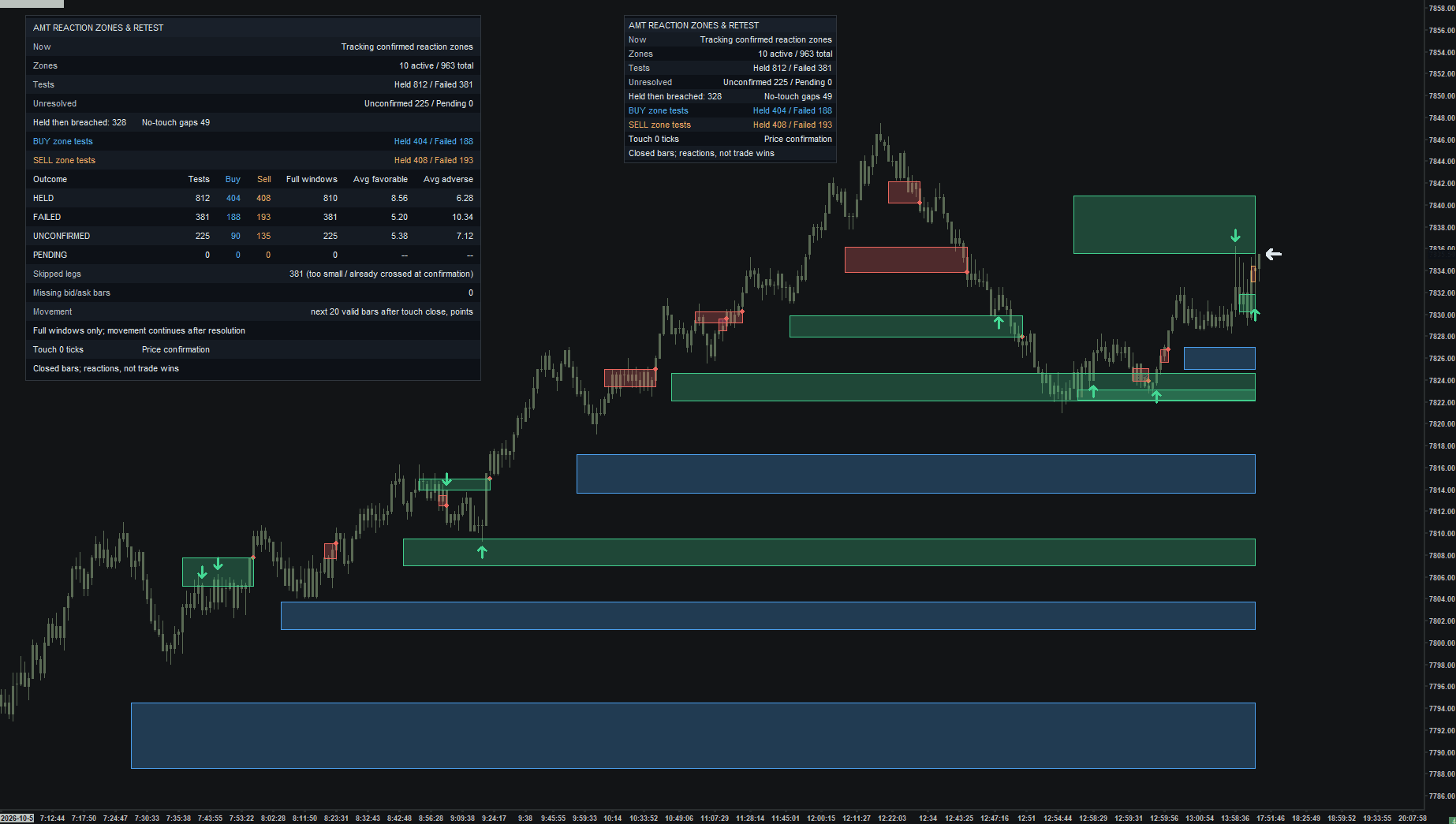Viewport: 1456px width, 824px height.
Task: Click 'No-touch gaps 49' in the detailed stats panel
Action: [x=176, y=122]
